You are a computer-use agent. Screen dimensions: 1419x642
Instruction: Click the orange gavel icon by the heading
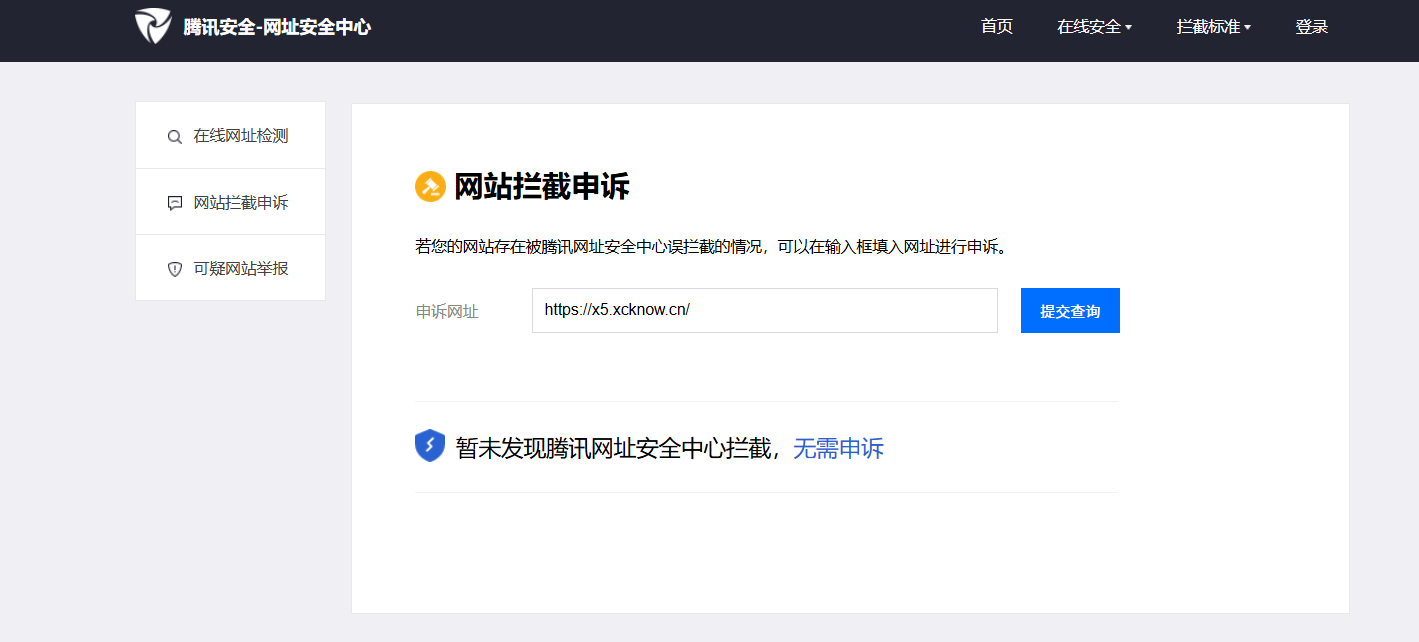tap(430, 187)
